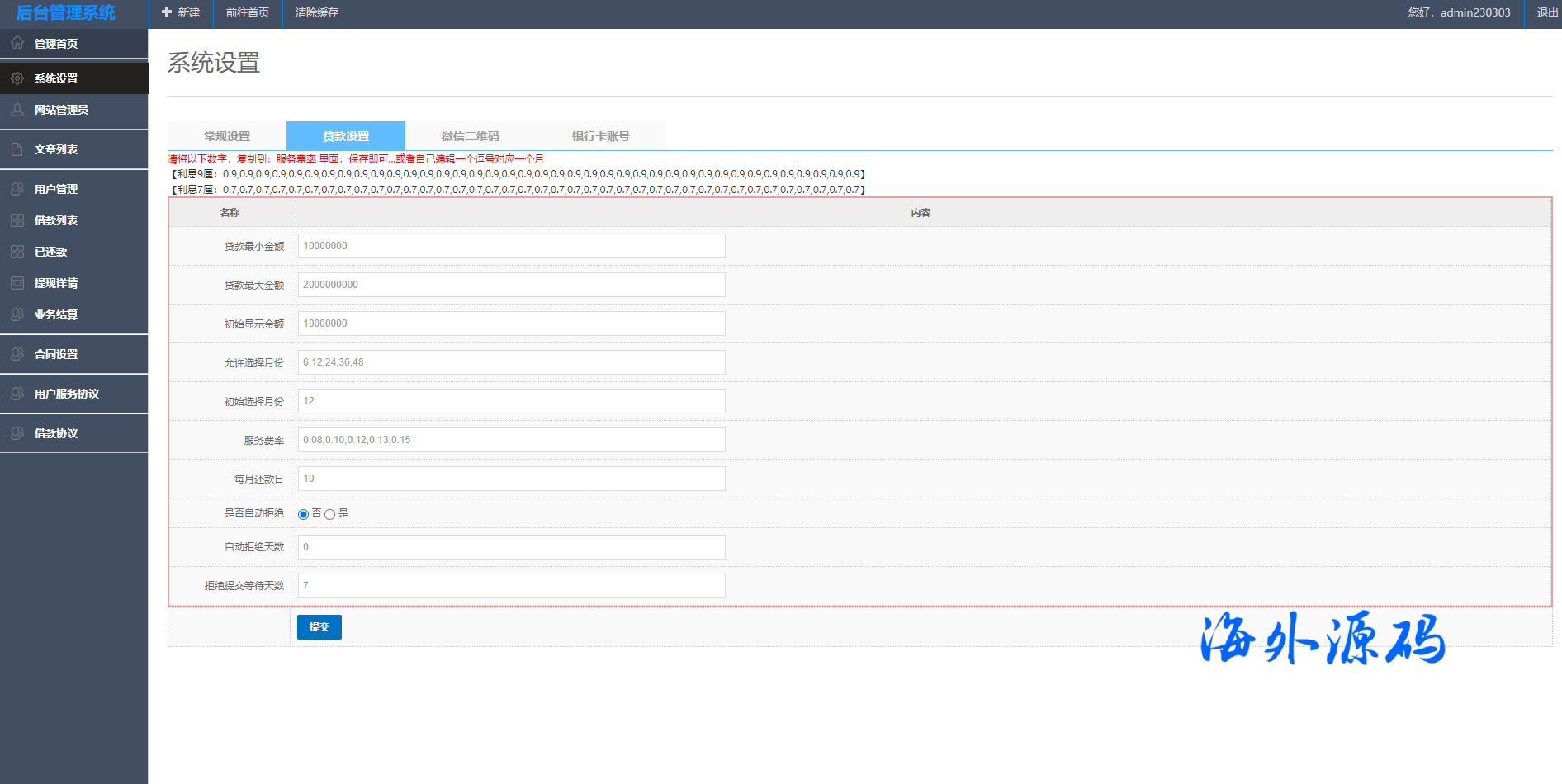Open the 银行卡账号 tab
The width and height of the screenshot is (1562, 784).
600,136
